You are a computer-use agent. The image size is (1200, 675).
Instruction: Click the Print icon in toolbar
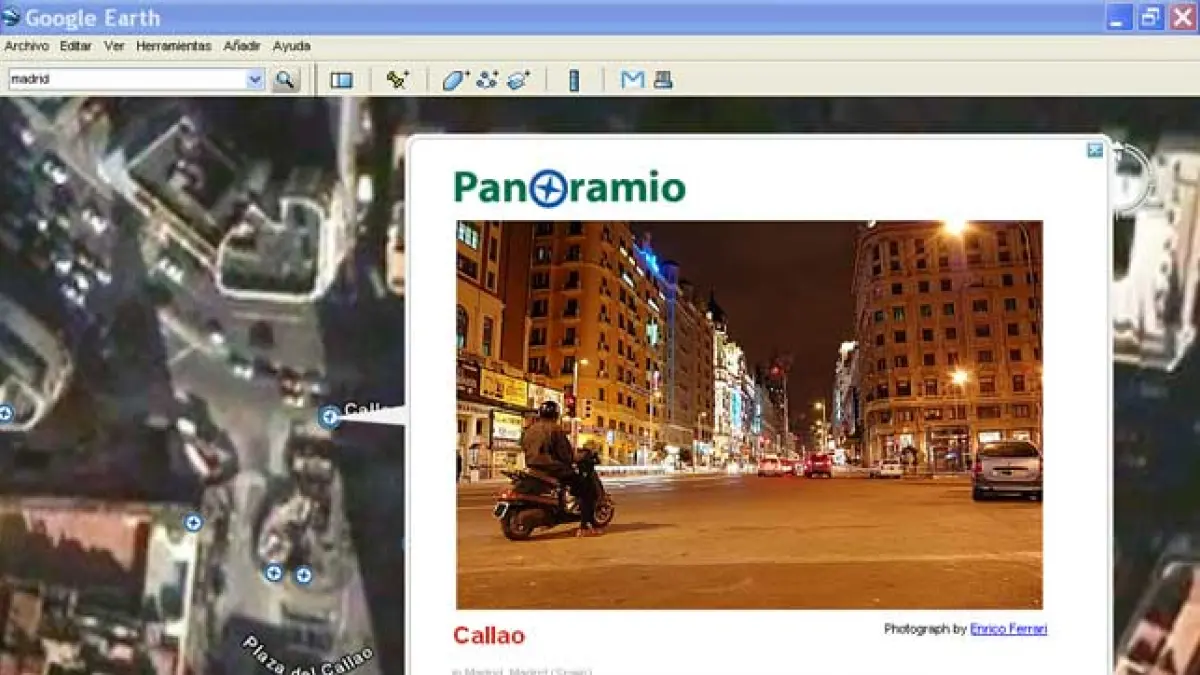(662, 80)
